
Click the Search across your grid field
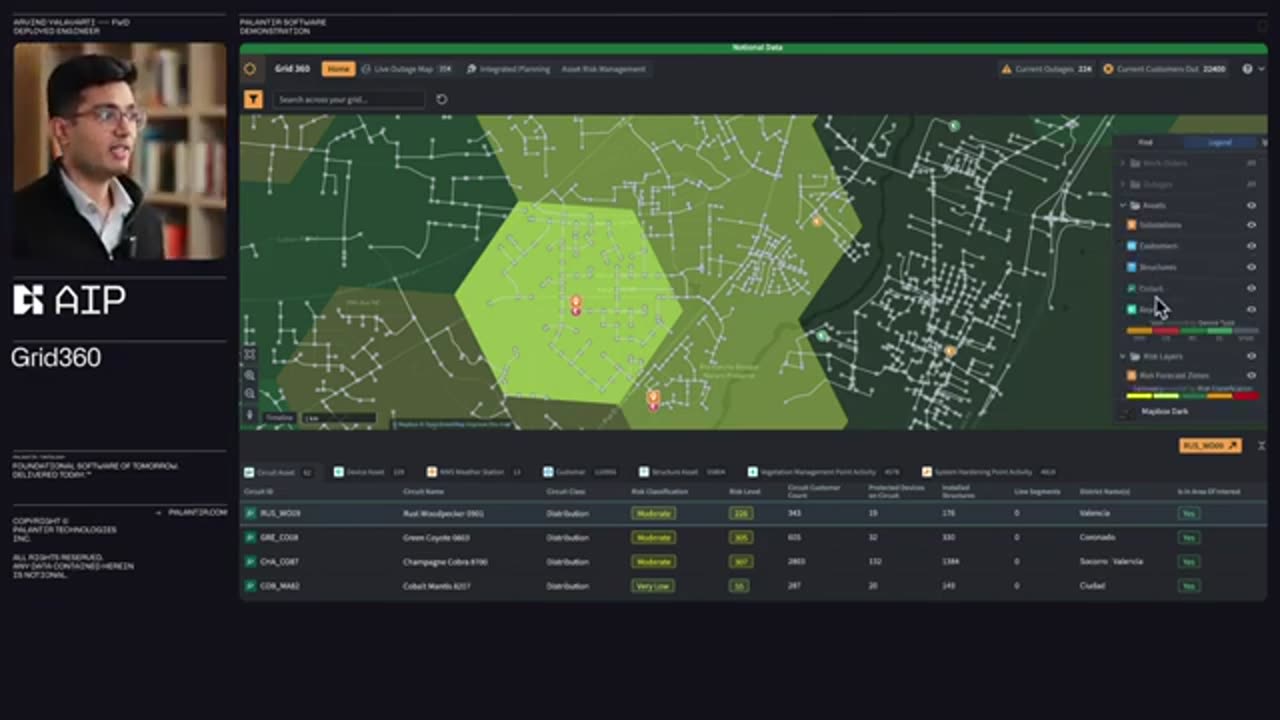click(350, 99)
